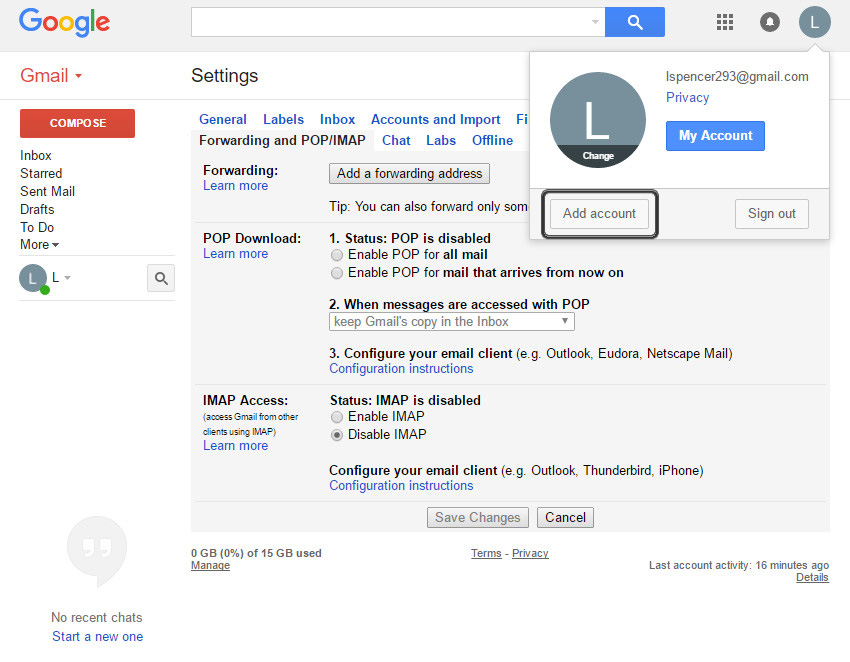Open IMAP Configuration instructions link
The image size is (850, 662).
pyautogui.click(x=401, y=486)
